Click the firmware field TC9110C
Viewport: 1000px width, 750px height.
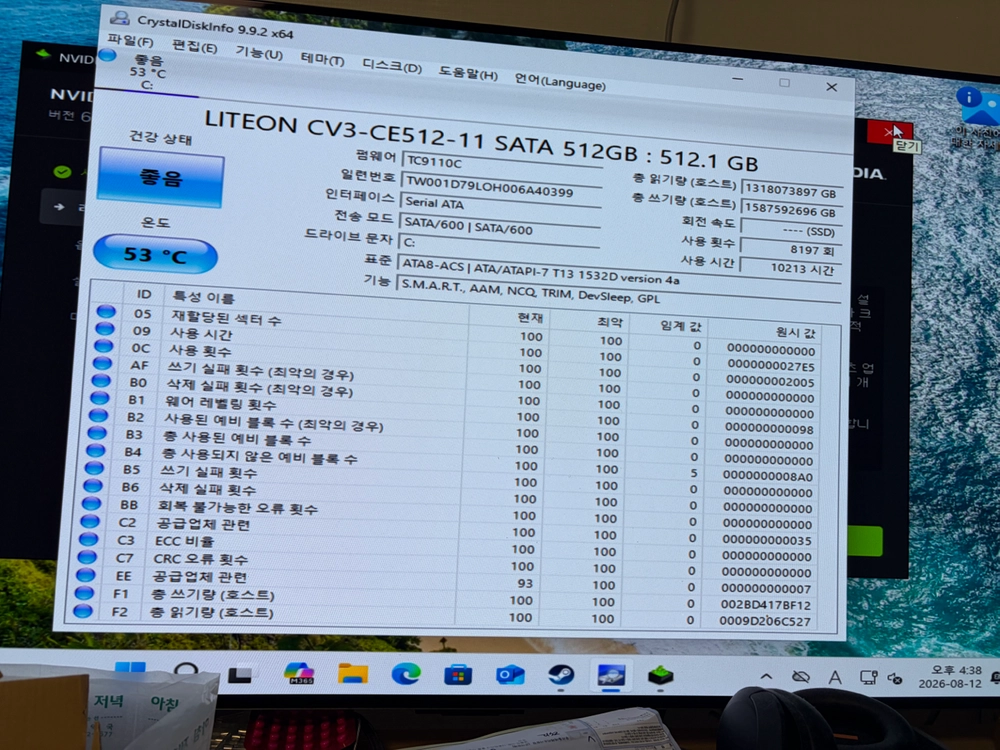[x=501, y=164]
